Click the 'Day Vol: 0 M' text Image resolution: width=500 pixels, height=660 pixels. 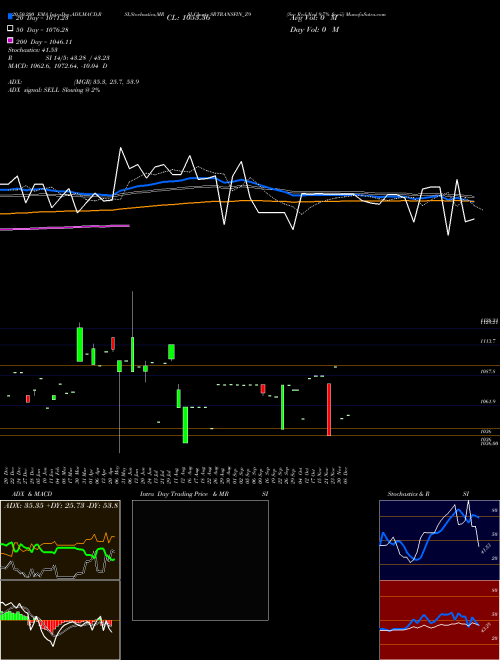pos(314,30)
